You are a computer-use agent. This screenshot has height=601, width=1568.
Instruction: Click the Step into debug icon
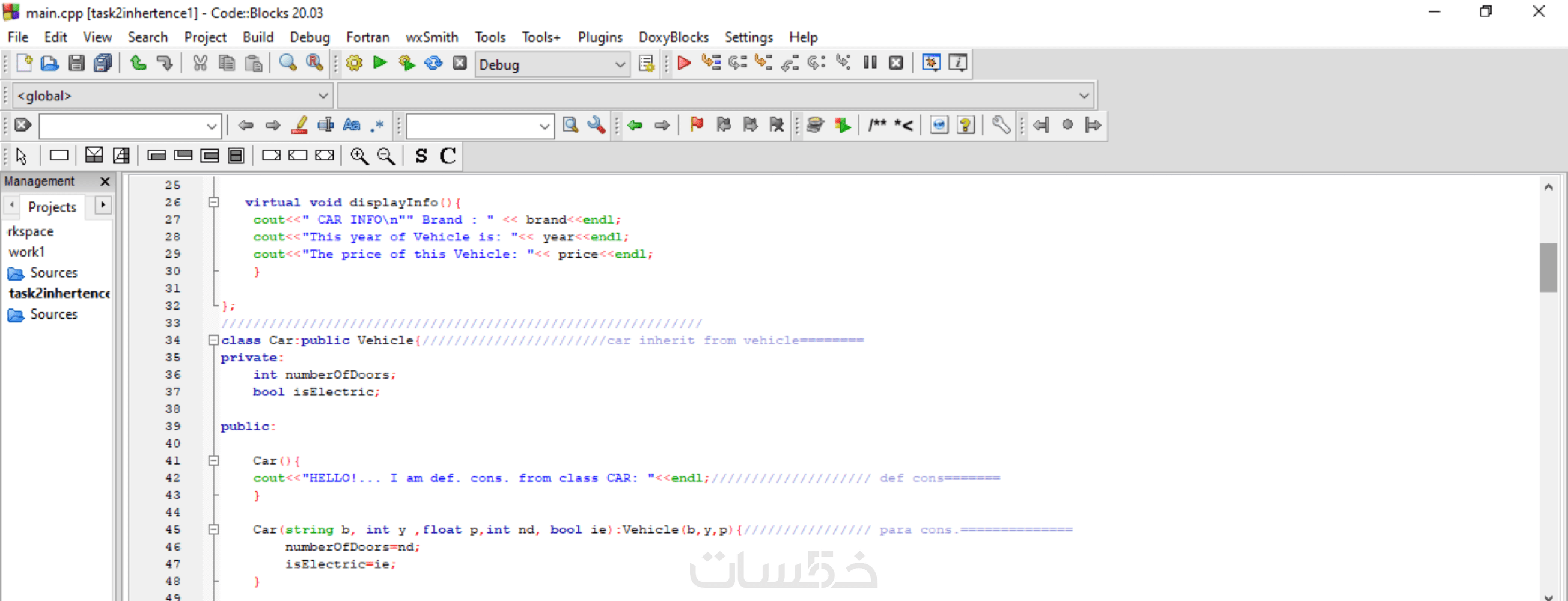click(763, 63)
